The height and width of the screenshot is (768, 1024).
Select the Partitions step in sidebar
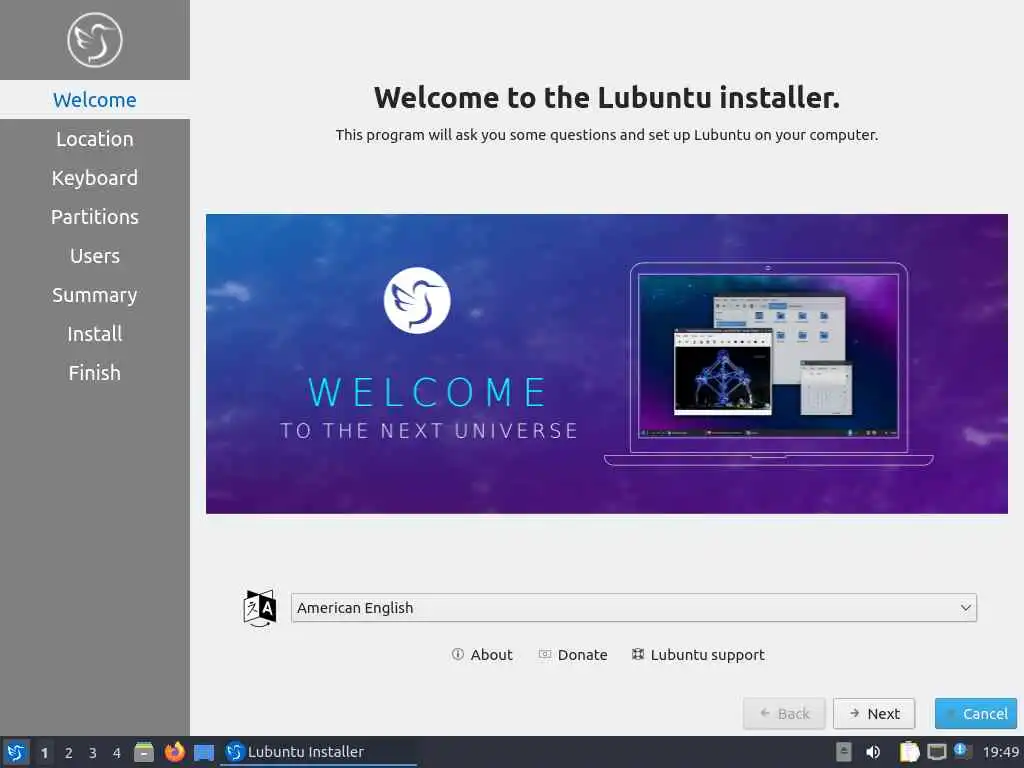tap(95, 217)
